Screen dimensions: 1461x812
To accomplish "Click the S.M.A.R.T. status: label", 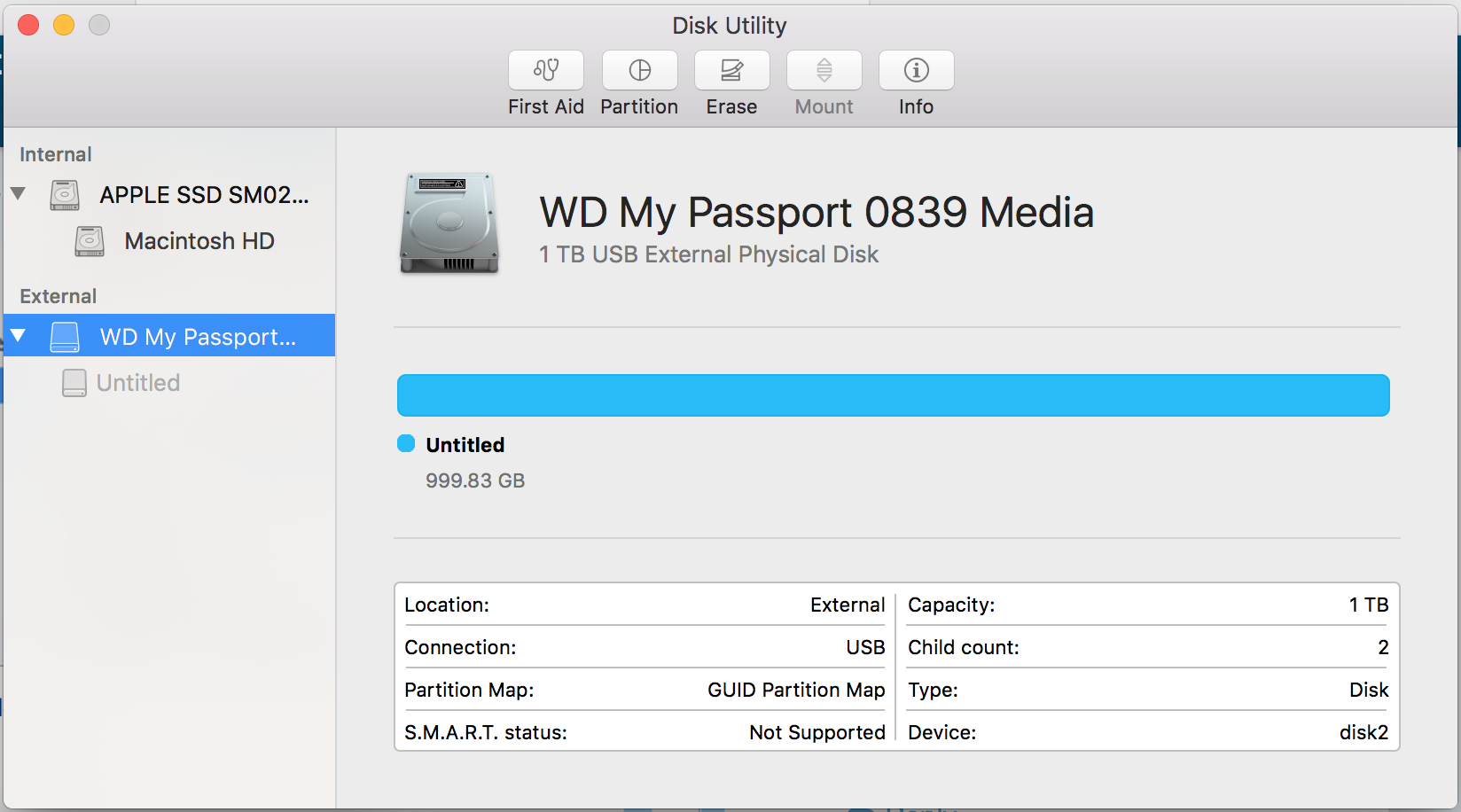I will pyautogui.click(x=486, y=732).
